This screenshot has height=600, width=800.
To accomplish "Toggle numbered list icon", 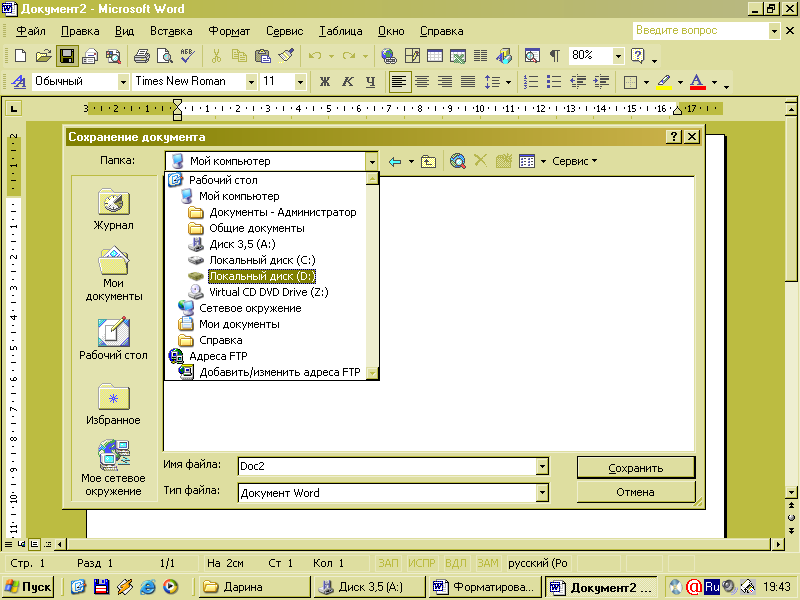I will (x=531, y=82).
